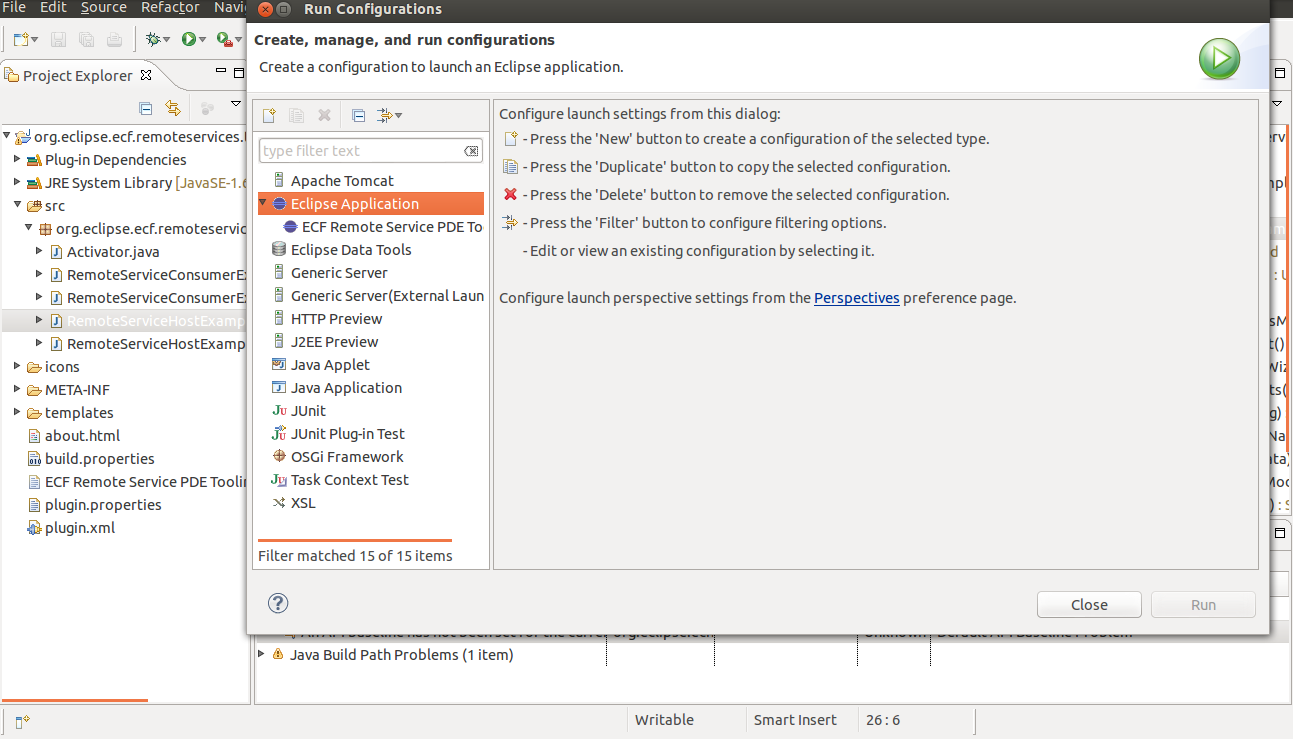Select the Project Explorer tab
Image resolution: width=1293 pixels, height=739 pixels.
click(77, 75)
